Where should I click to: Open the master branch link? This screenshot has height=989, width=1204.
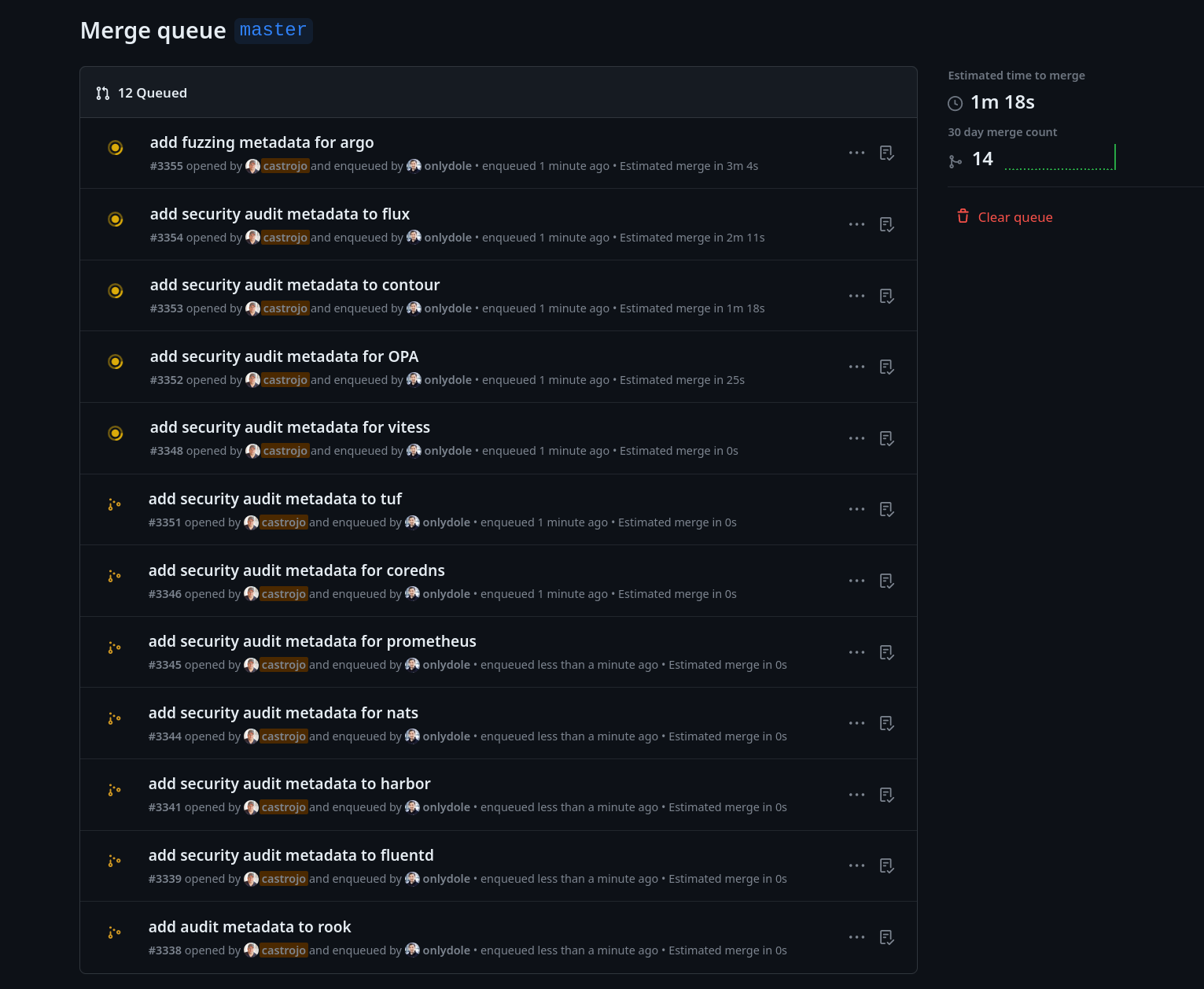273,31
